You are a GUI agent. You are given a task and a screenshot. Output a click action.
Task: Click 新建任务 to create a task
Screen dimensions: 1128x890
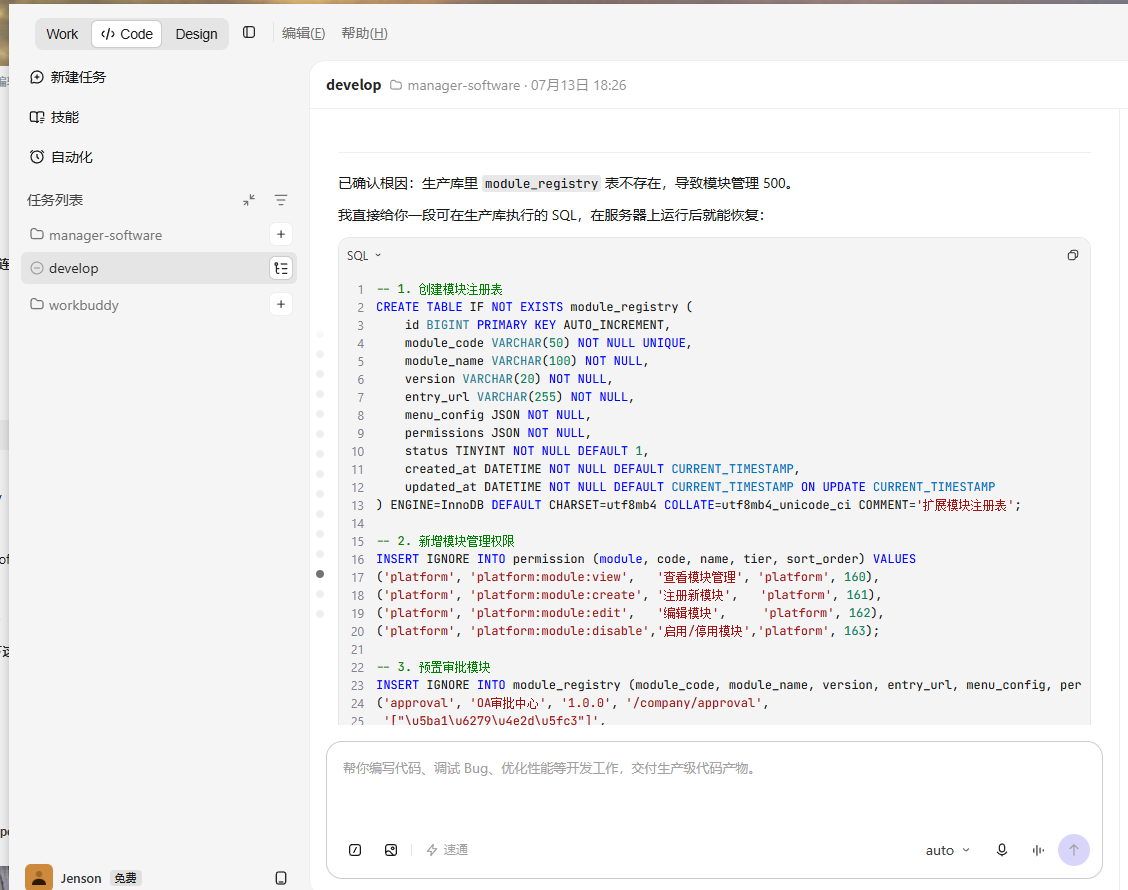coord(68,77)
